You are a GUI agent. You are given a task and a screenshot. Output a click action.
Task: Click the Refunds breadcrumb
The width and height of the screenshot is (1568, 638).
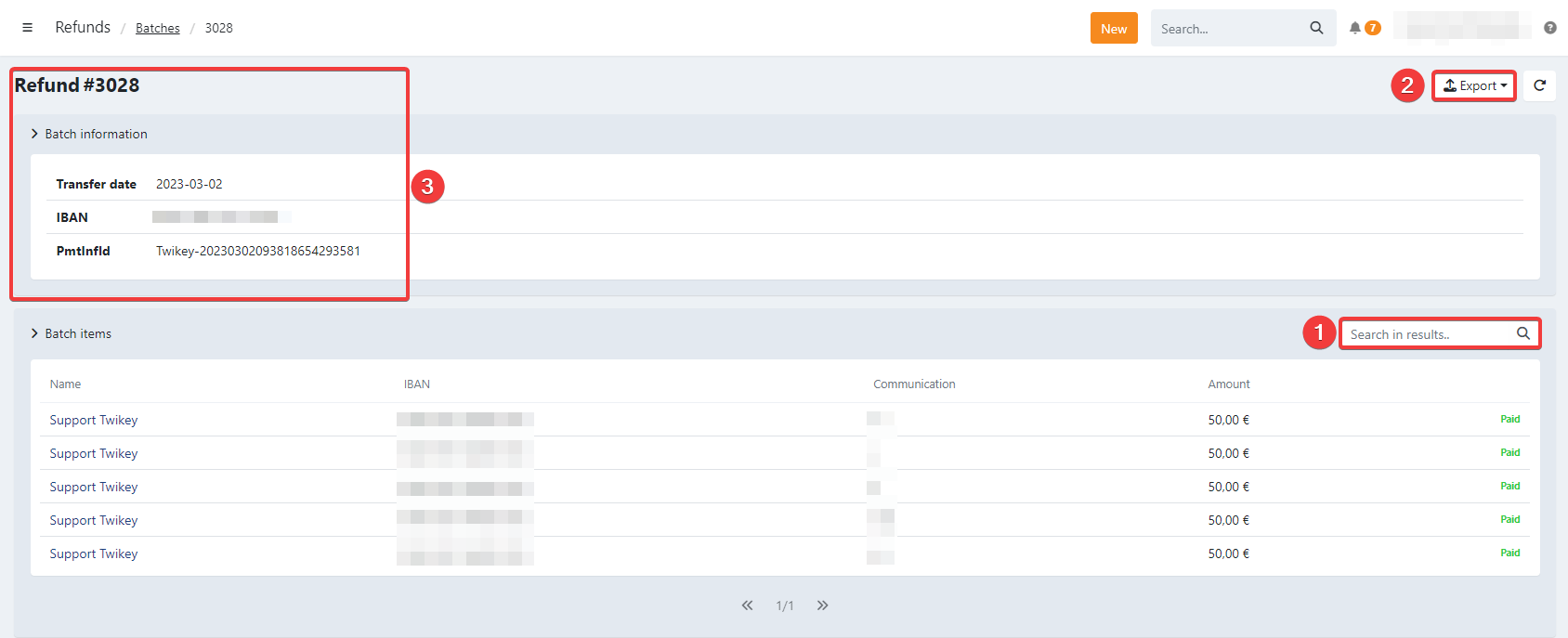click(83, 28)
